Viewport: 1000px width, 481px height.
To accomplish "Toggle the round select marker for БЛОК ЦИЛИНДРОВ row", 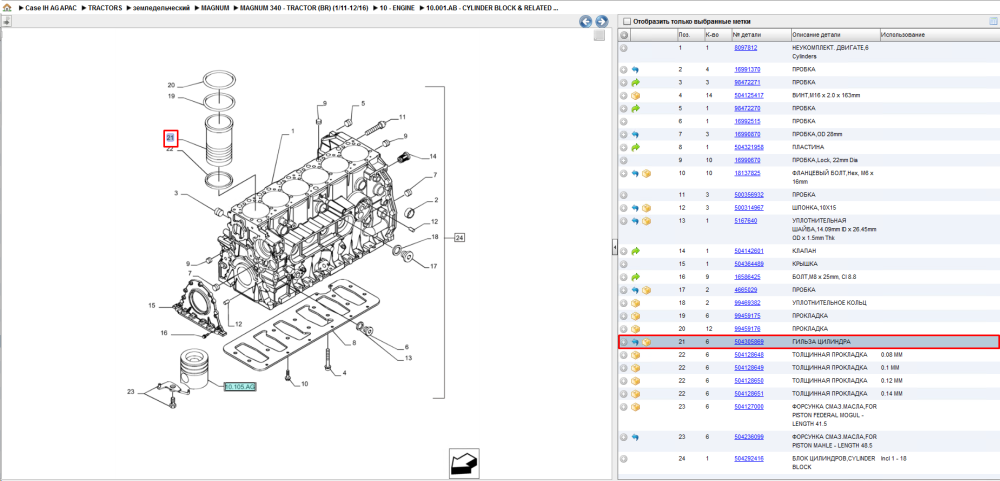I will tap(624, 459).
